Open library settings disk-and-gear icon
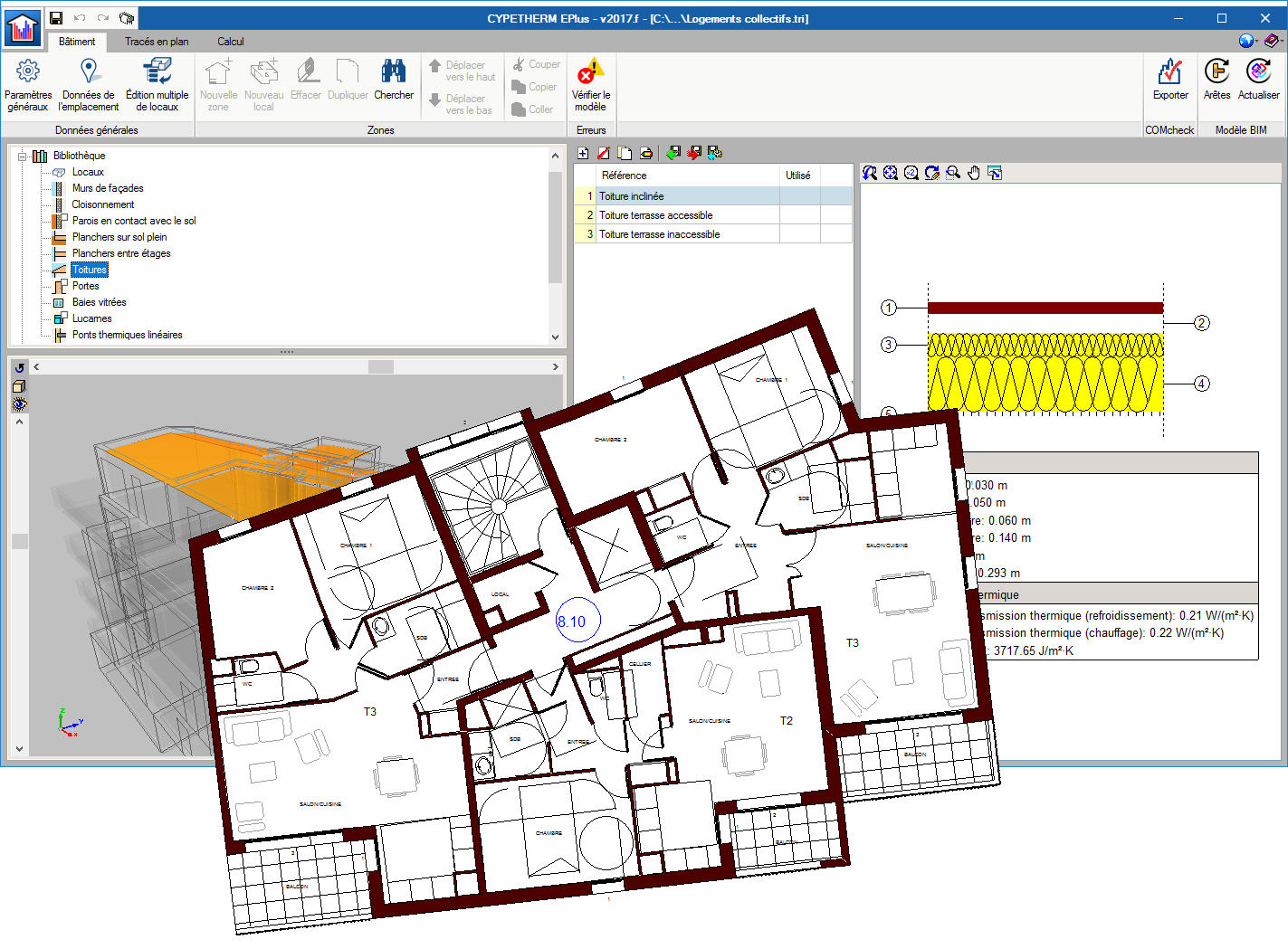The image size is (1288, 949). tap(715, 153)
